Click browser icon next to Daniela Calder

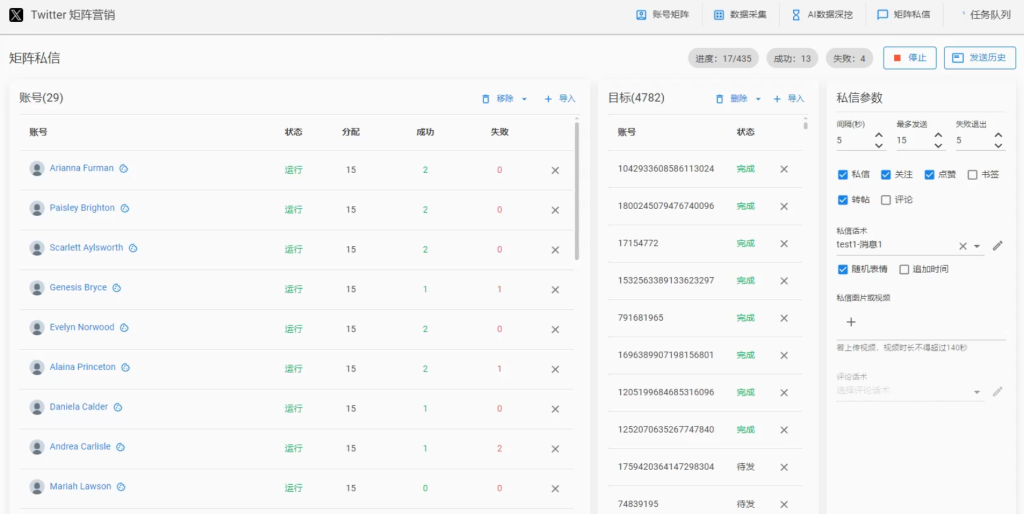point(118,407)
